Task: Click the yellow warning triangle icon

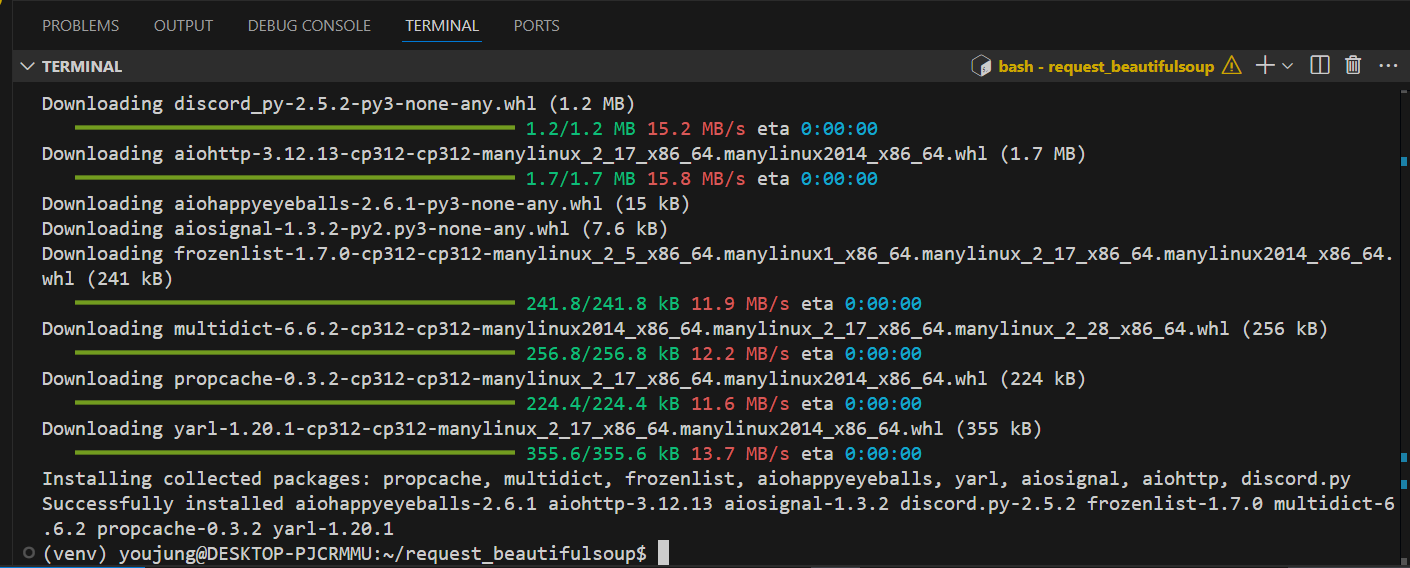Action: click(1231, 66)
